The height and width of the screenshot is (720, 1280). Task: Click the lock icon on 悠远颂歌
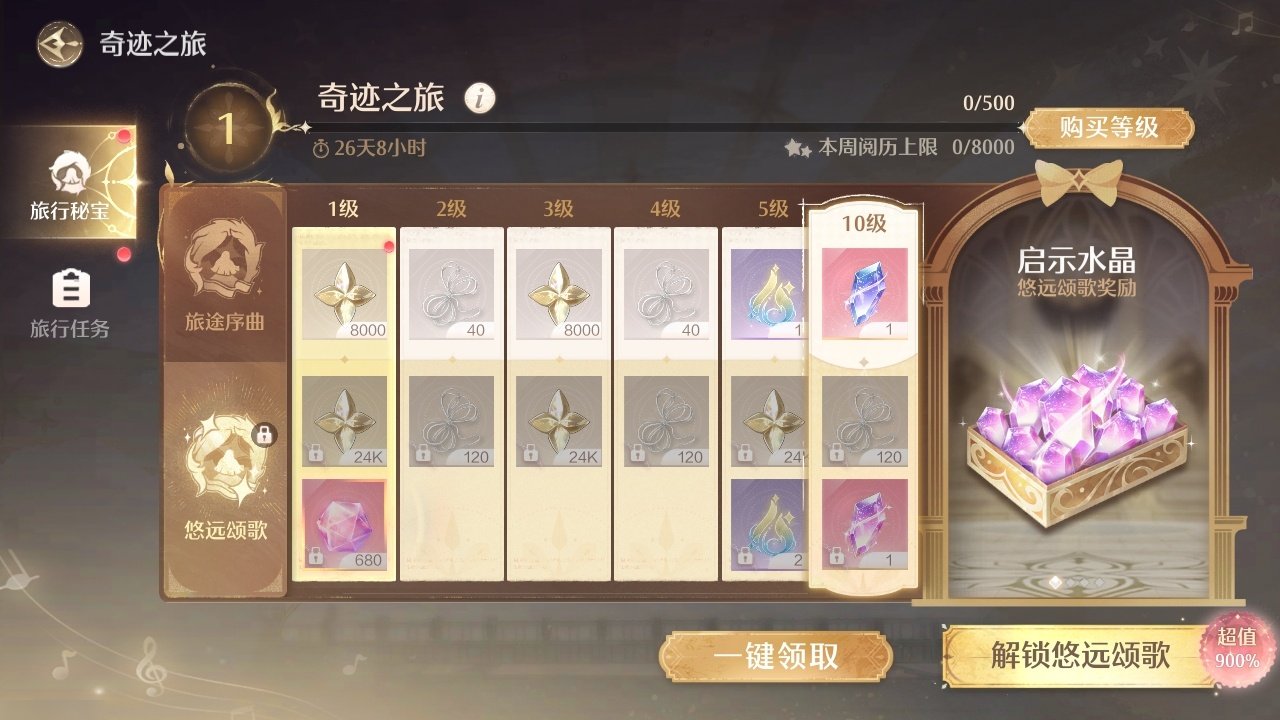coord(264,434)
